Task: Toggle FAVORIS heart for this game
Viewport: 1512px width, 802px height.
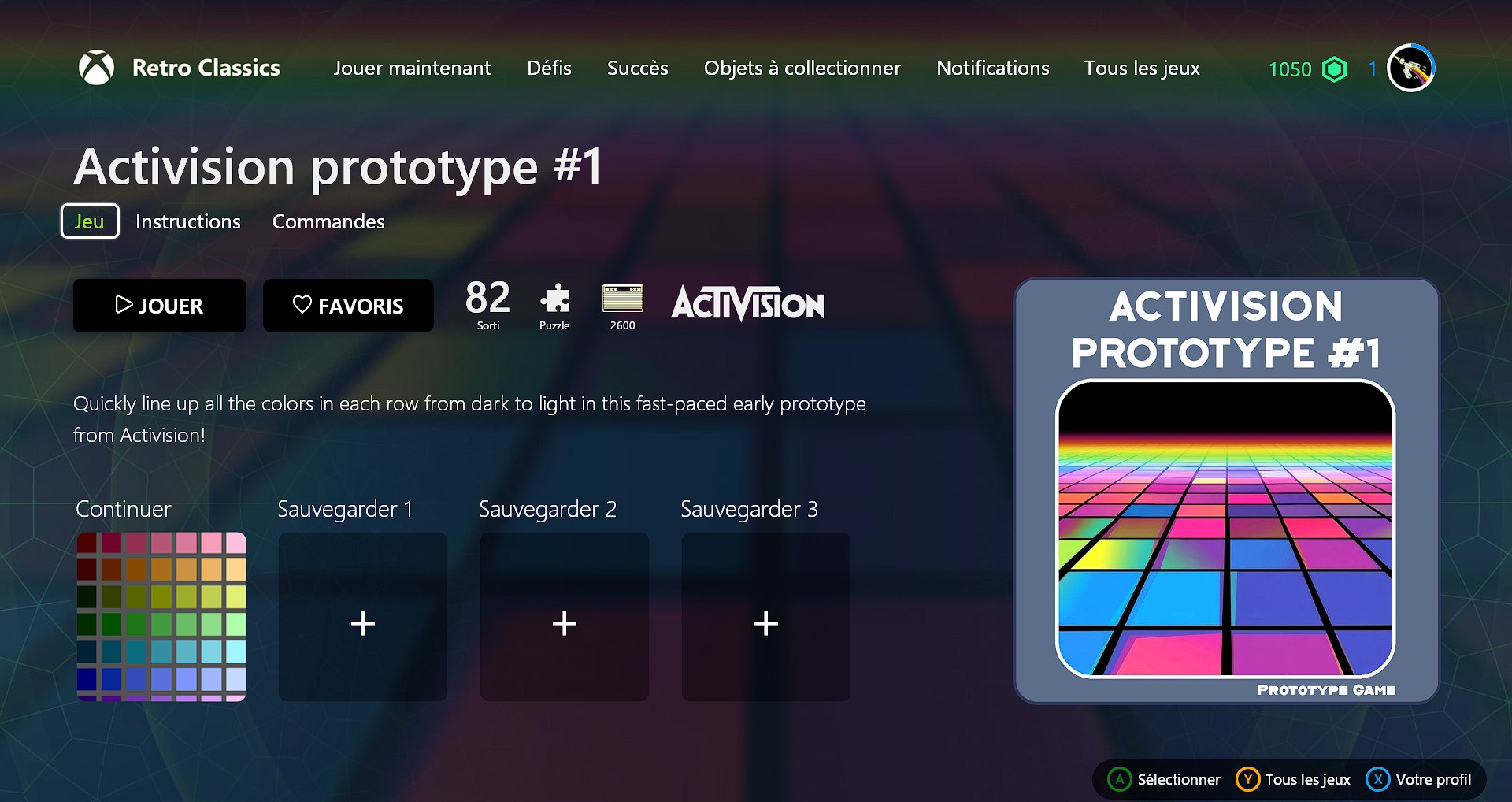Action: (348, 306)
